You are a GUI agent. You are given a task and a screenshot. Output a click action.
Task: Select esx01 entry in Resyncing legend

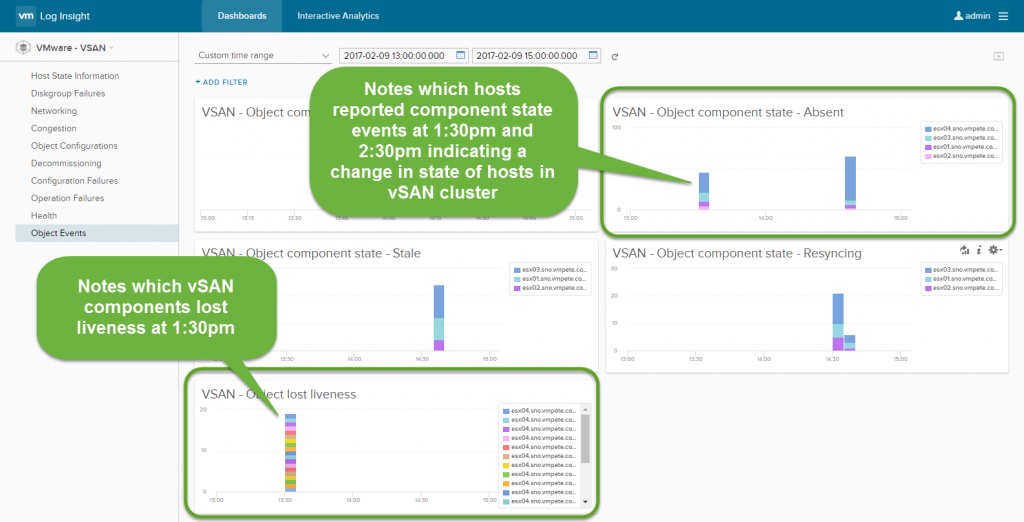point(961,278)
